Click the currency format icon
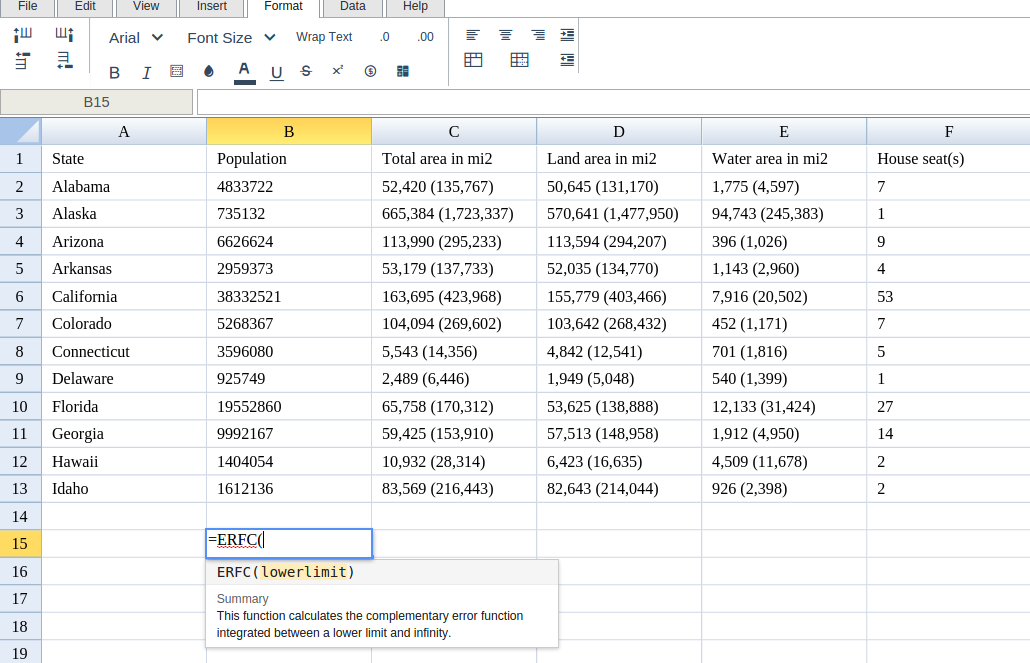1030x663 pixels. coord(370,71)
